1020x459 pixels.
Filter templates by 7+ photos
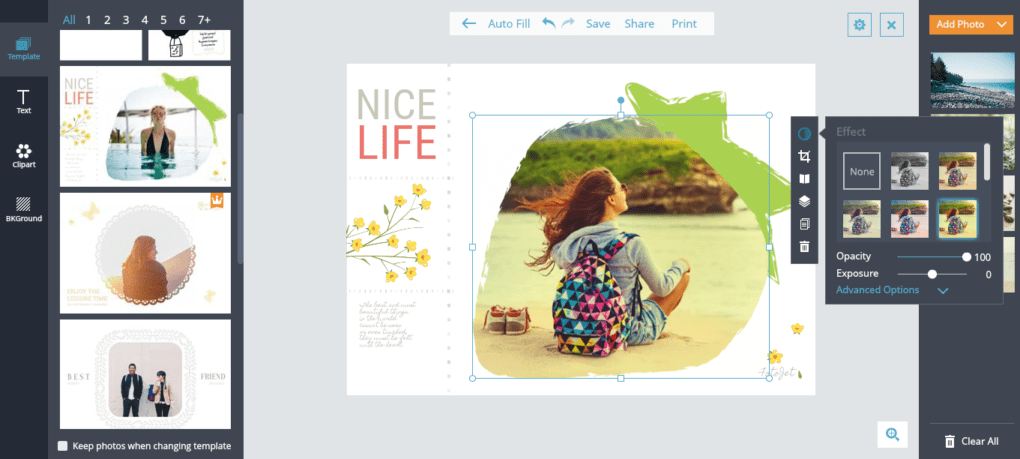[204, 20]
